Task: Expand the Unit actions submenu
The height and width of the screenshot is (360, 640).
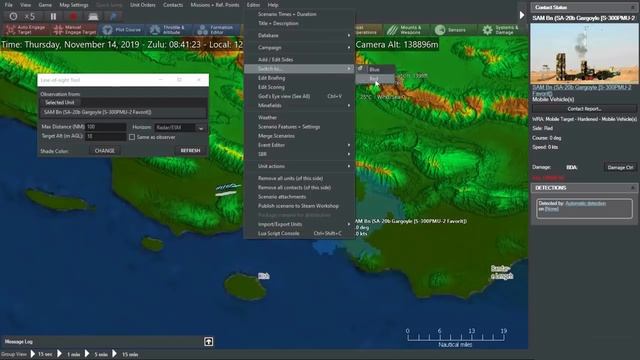Action: 299,166
